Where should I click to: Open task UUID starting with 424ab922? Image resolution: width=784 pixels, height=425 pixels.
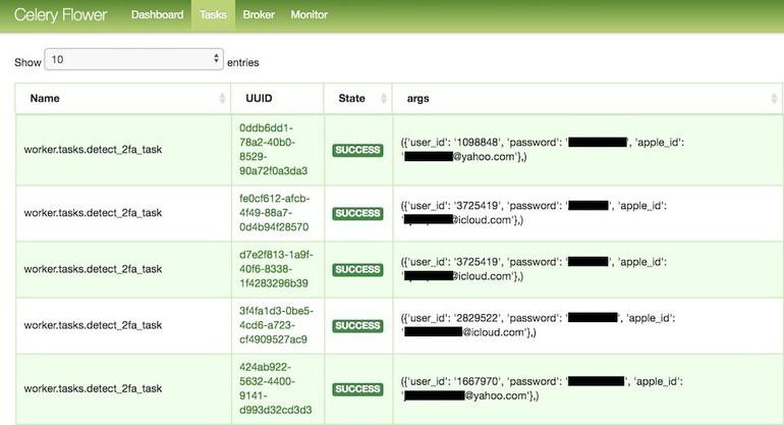point(276,388)
